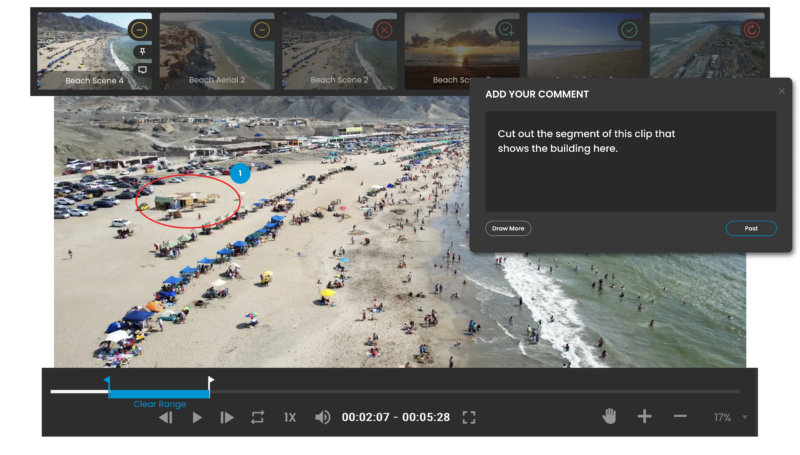
Task: Step forward one frame
Action: point(227,418)
